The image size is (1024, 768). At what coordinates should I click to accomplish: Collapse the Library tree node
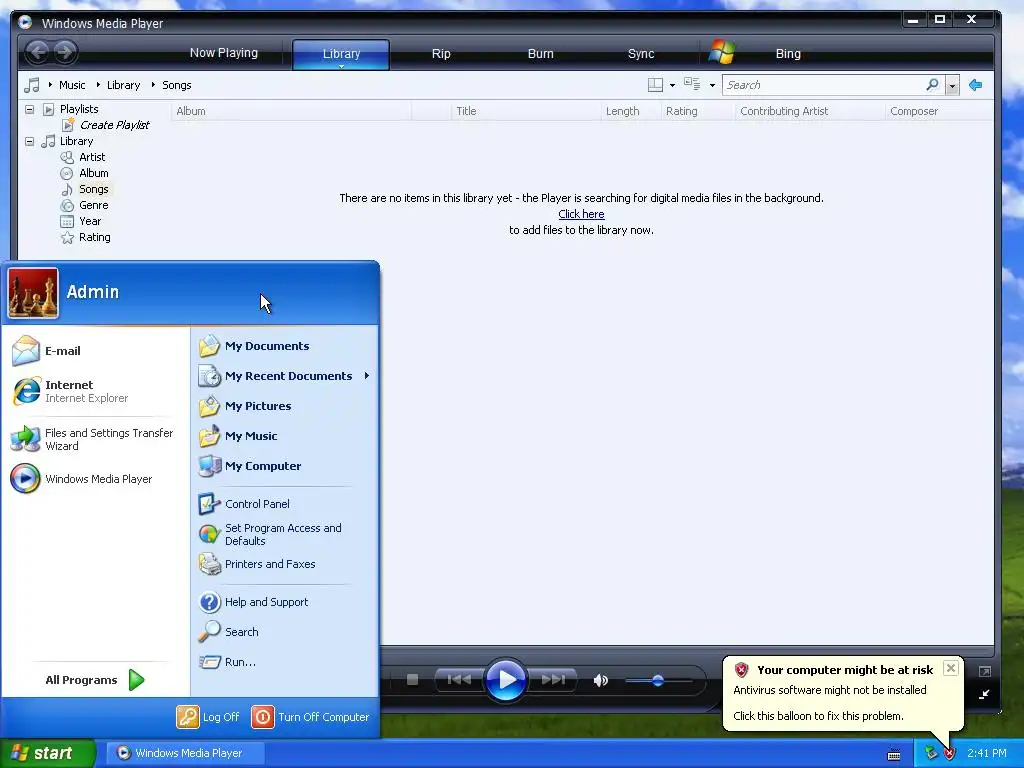tap(29, 141)
